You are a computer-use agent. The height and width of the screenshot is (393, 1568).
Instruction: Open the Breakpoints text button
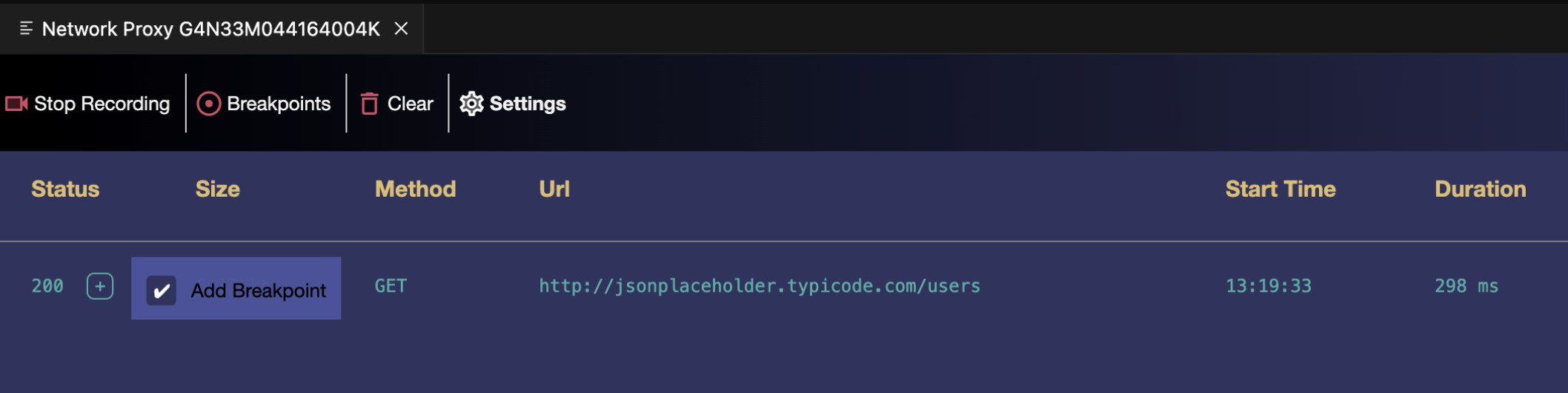(x=279, y=104)
